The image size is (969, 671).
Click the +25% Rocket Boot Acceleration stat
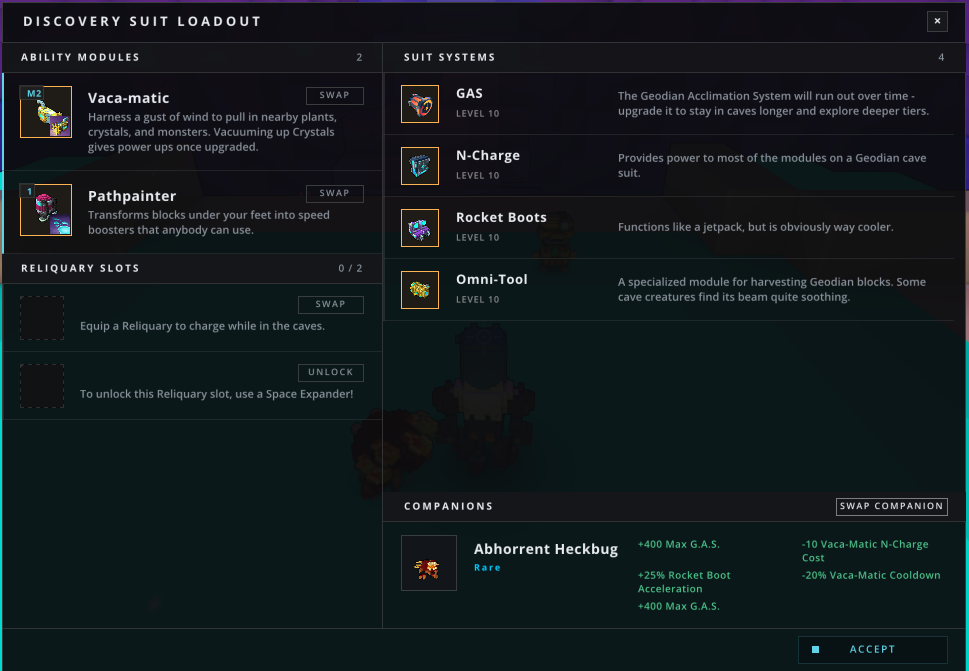point(684,582)
